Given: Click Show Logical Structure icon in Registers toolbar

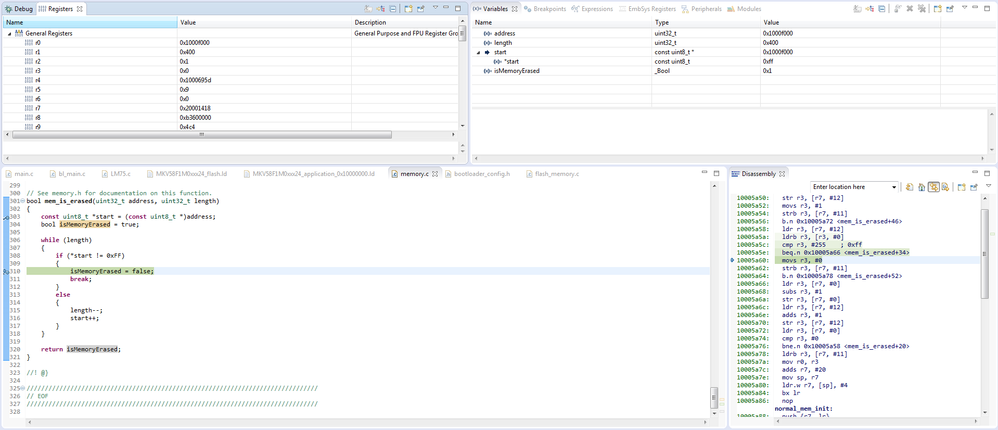Looking at the screenshot, I should click(x=381, y=9).
